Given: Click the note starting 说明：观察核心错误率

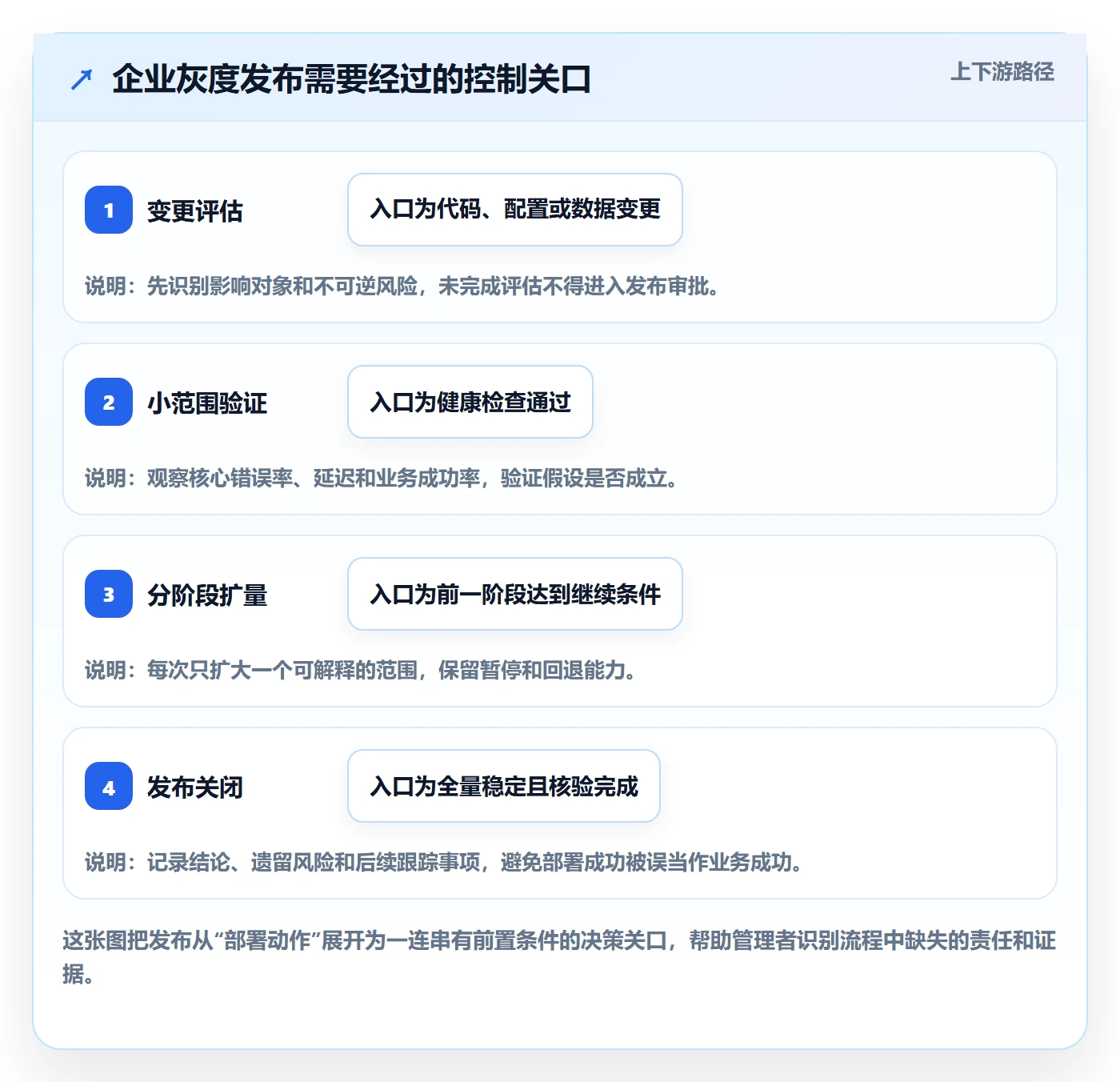Looking at the screenshot, I should pos(382,479).
